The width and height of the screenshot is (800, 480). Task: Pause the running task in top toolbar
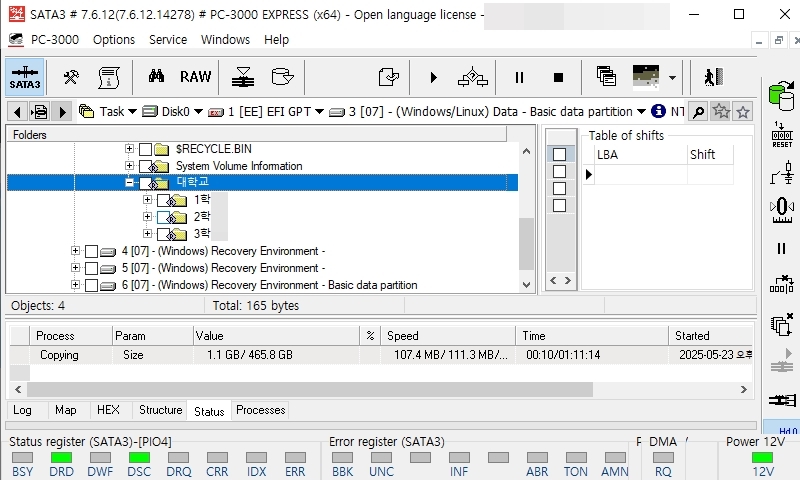[519, 78]
